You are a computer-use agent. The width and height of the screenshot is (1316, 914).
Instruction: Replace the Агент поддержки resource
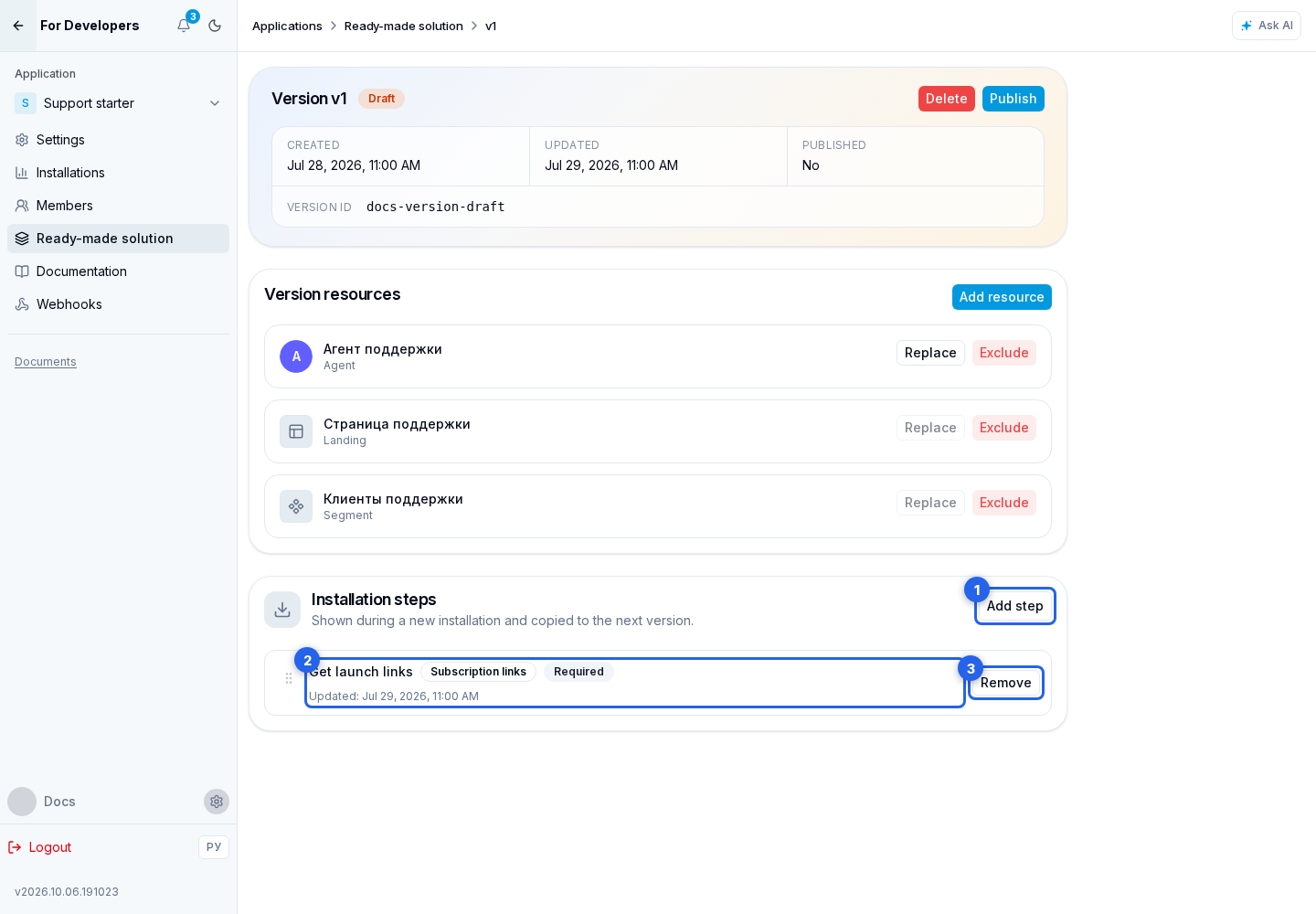930,353
